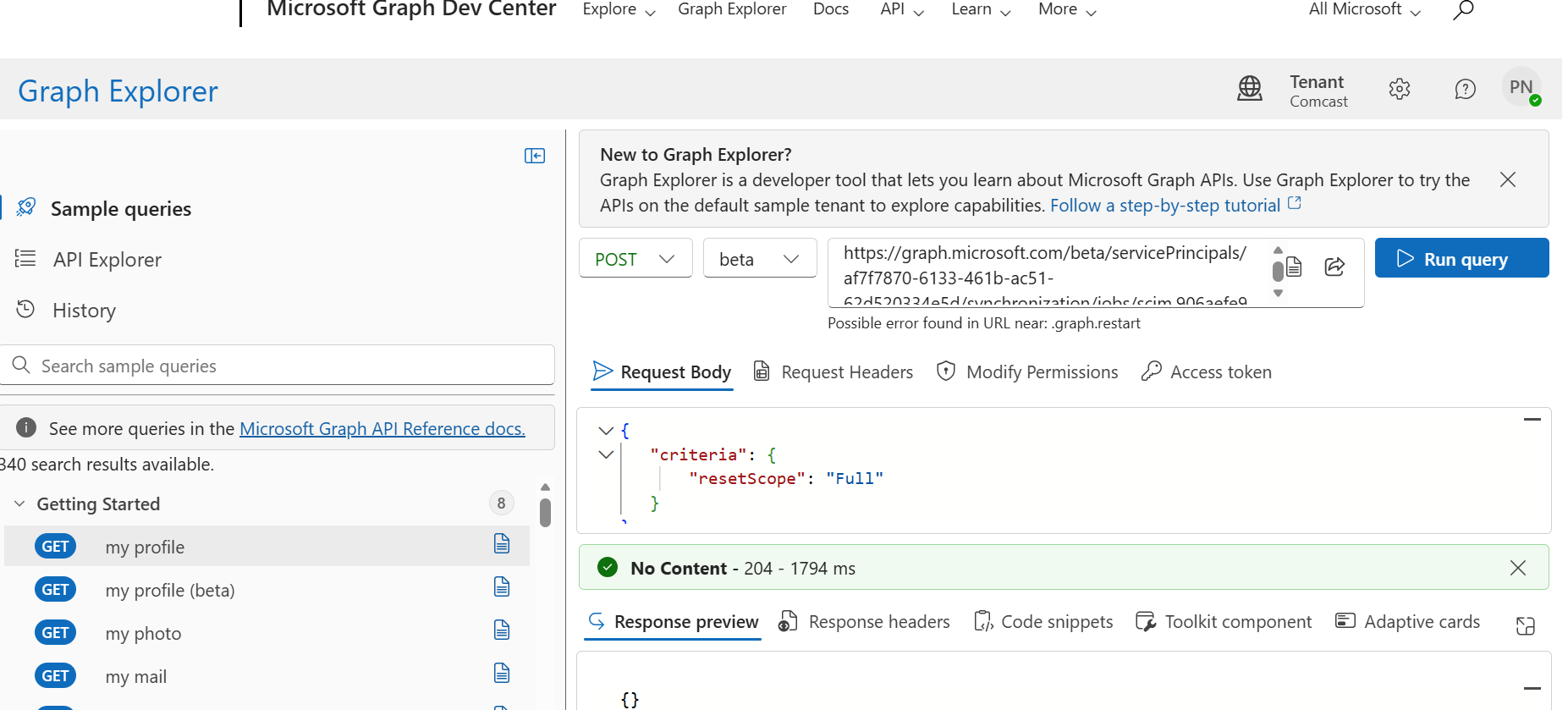Image resolution: width=1568 pixels, height=710 pixels.
Task: Click the sample queries list scrollbar
Action: (x=545, y=511)
